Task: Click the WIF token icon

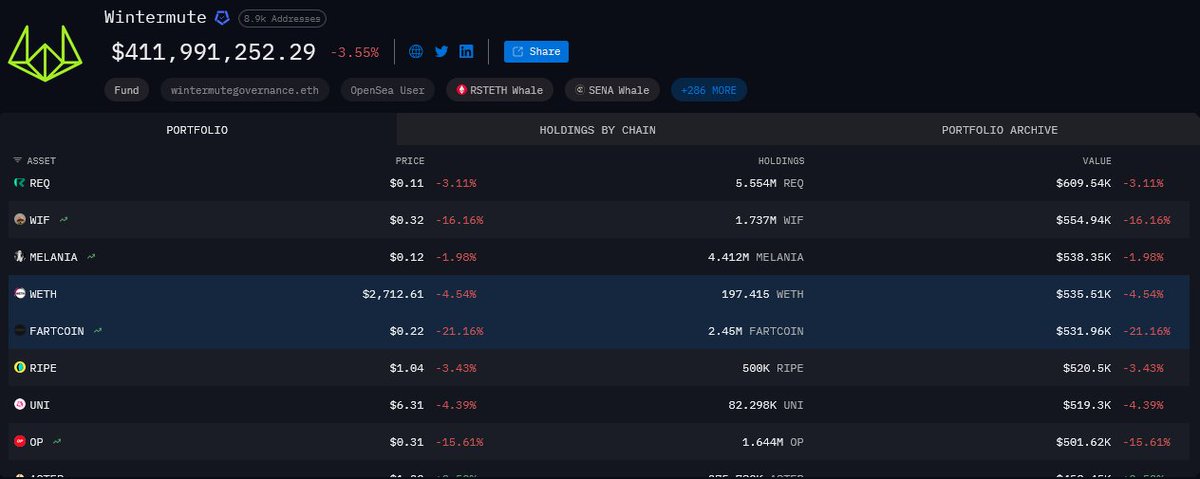Action: click(19, 219)
